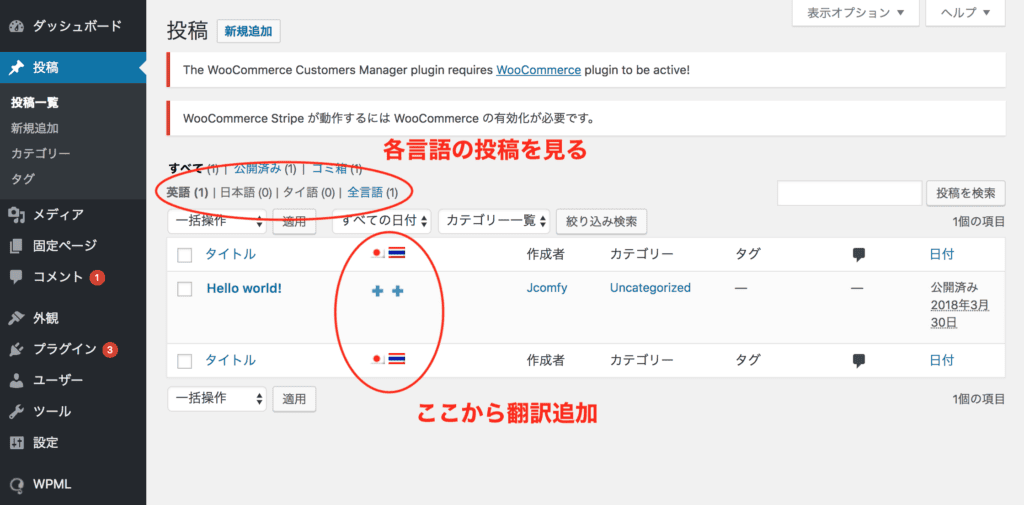The width and height of the screenshot is (1024, 505).
Task: Filter by 公開済み published posts
Action: (257, 169)
